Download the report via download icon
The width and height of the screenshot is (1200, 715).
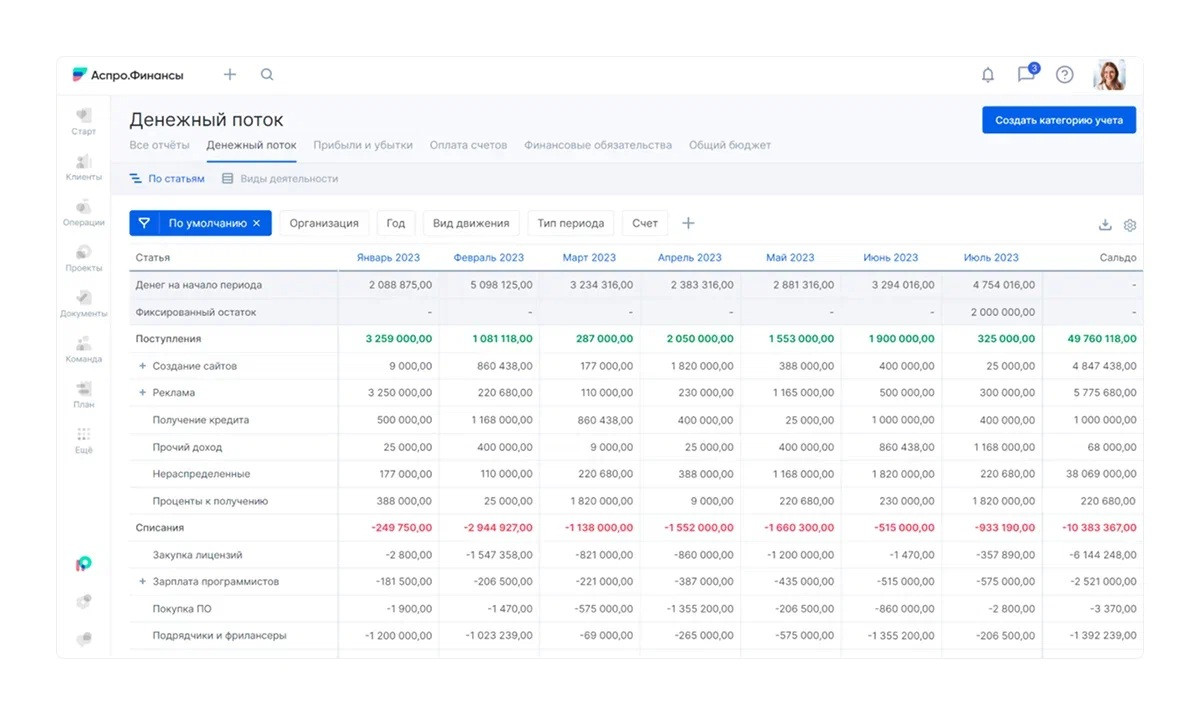tap(1105, 225)
